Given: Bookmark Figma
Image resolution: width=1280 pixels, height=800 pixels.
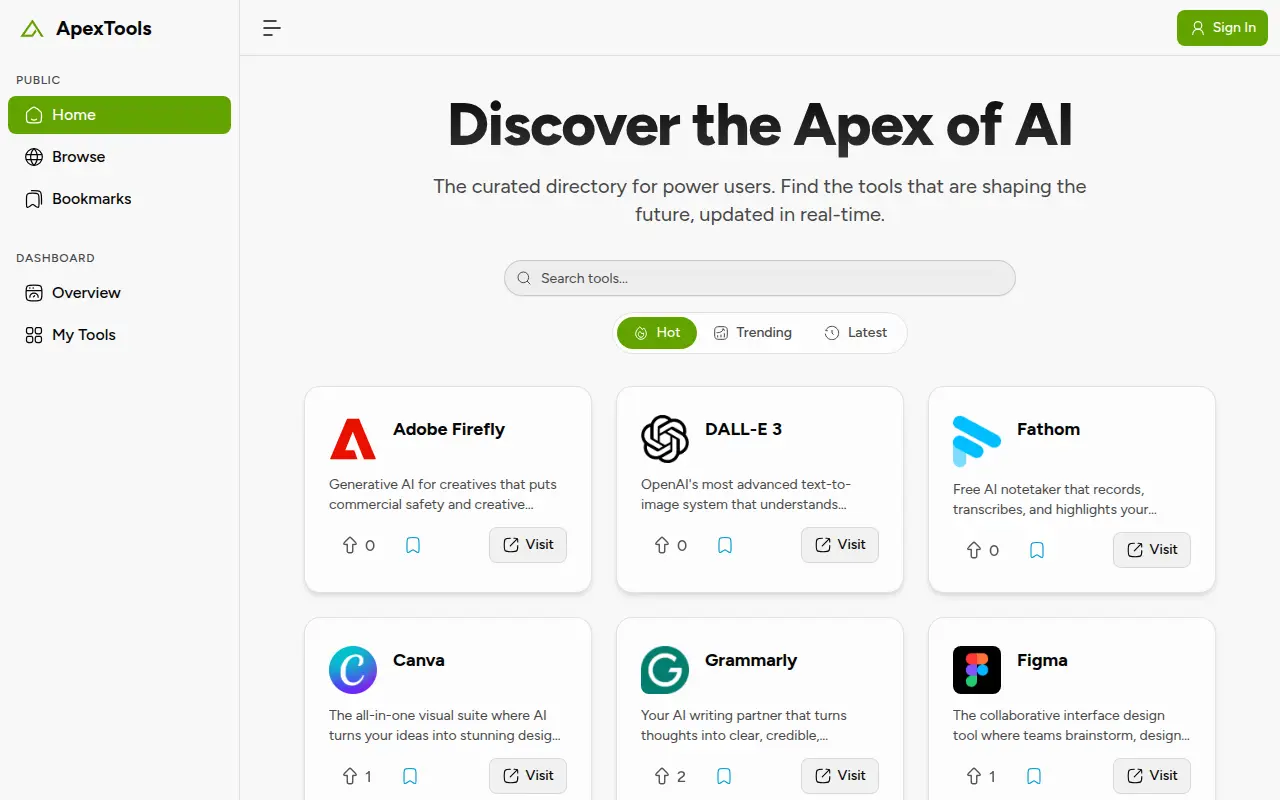Looking at the screenshot, I should [x=1034, y=776].
